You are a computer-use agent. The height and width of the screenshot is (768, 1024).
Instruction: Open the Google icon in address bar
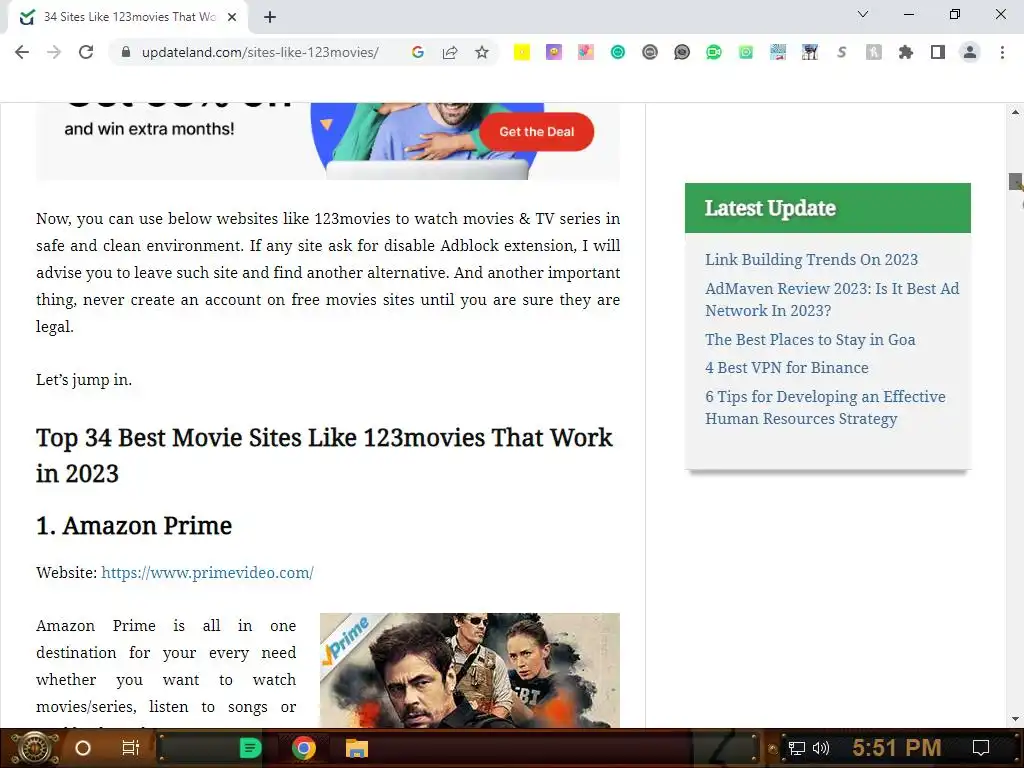[x=418, y=52]
